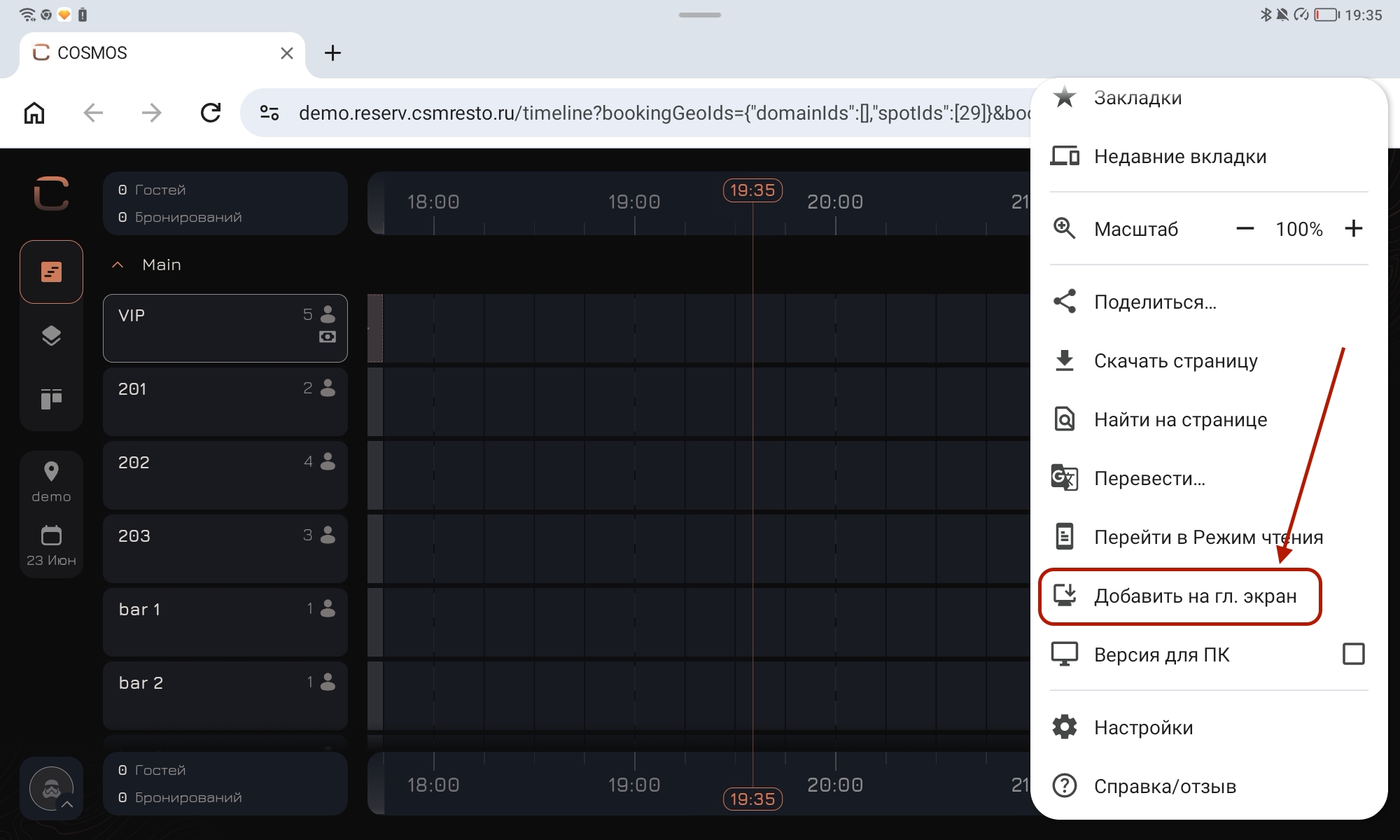
Task: Expand the avatar menu chevron
Action: (x=67, y=804)
